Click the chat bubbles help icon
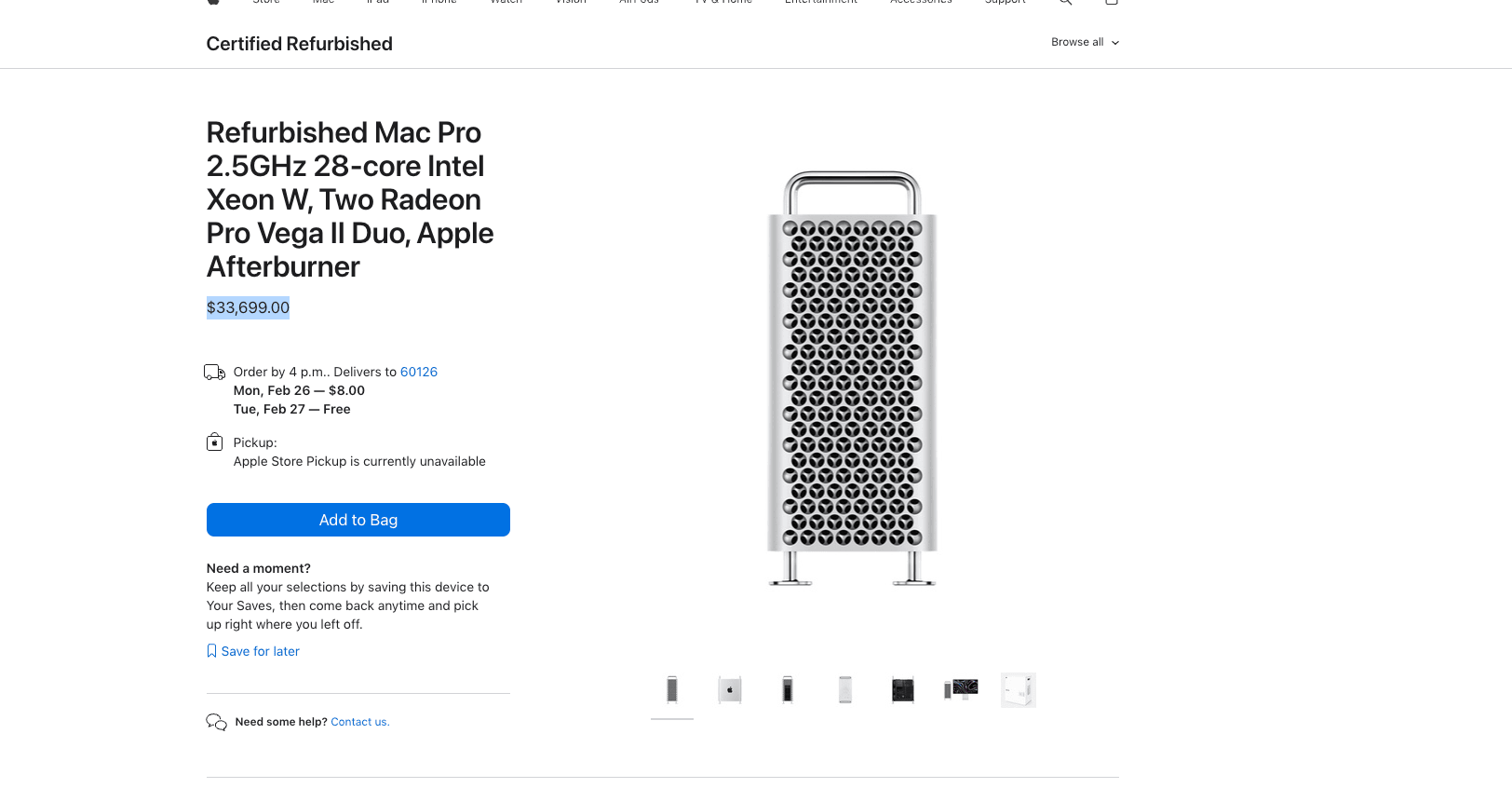This screenshot has height=788, width=1512. tap(216, 722)
